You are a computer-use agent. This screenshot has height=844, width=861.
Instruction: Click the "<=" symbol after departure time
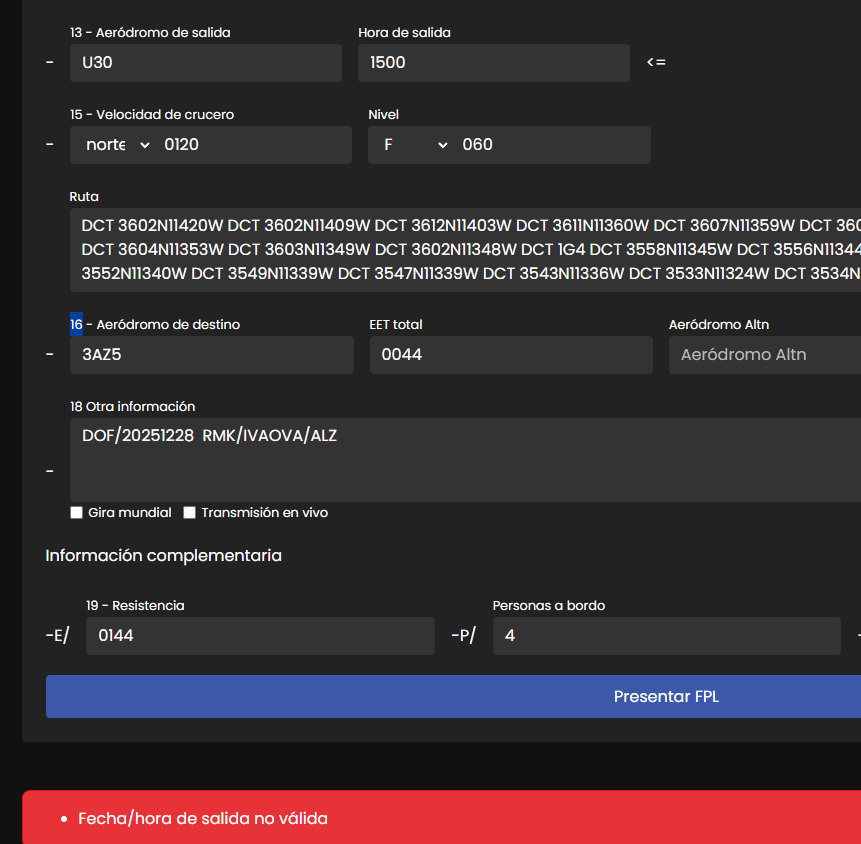[656, 63]
